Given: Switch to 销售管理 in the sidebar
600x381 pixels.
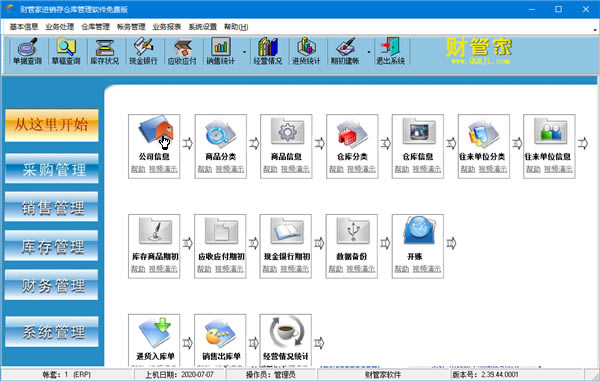Looking at the screenshot, I should click(52, 207).
